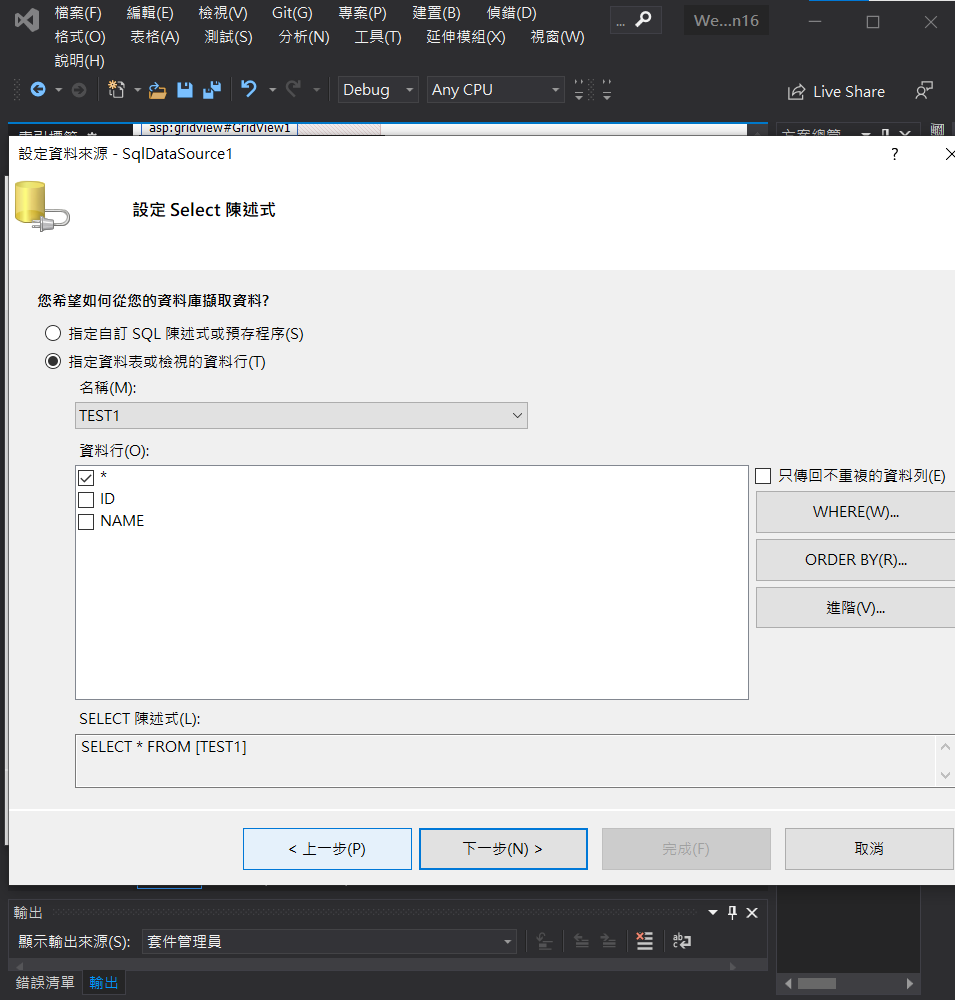The width and height of the screenshot is (955, 1000).
Task: Open the search magnifier in title bar
Action: [x=644, y=20]
